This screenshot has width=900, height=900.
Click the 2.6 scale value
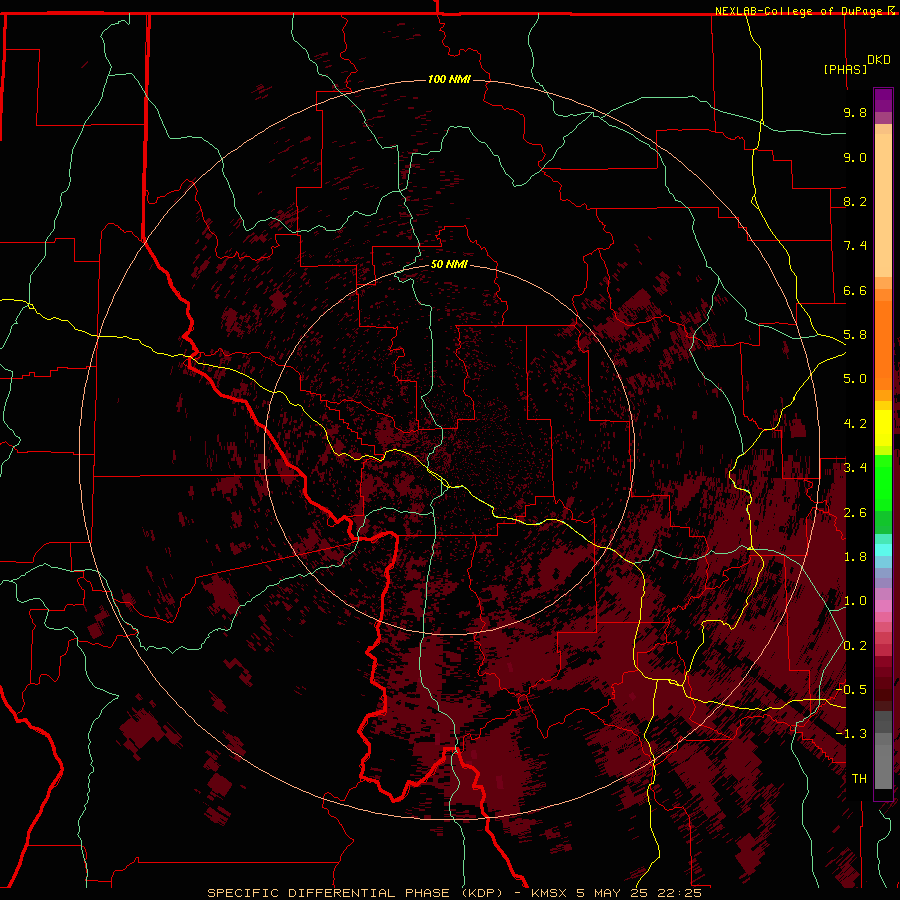(x=855, y=513)
